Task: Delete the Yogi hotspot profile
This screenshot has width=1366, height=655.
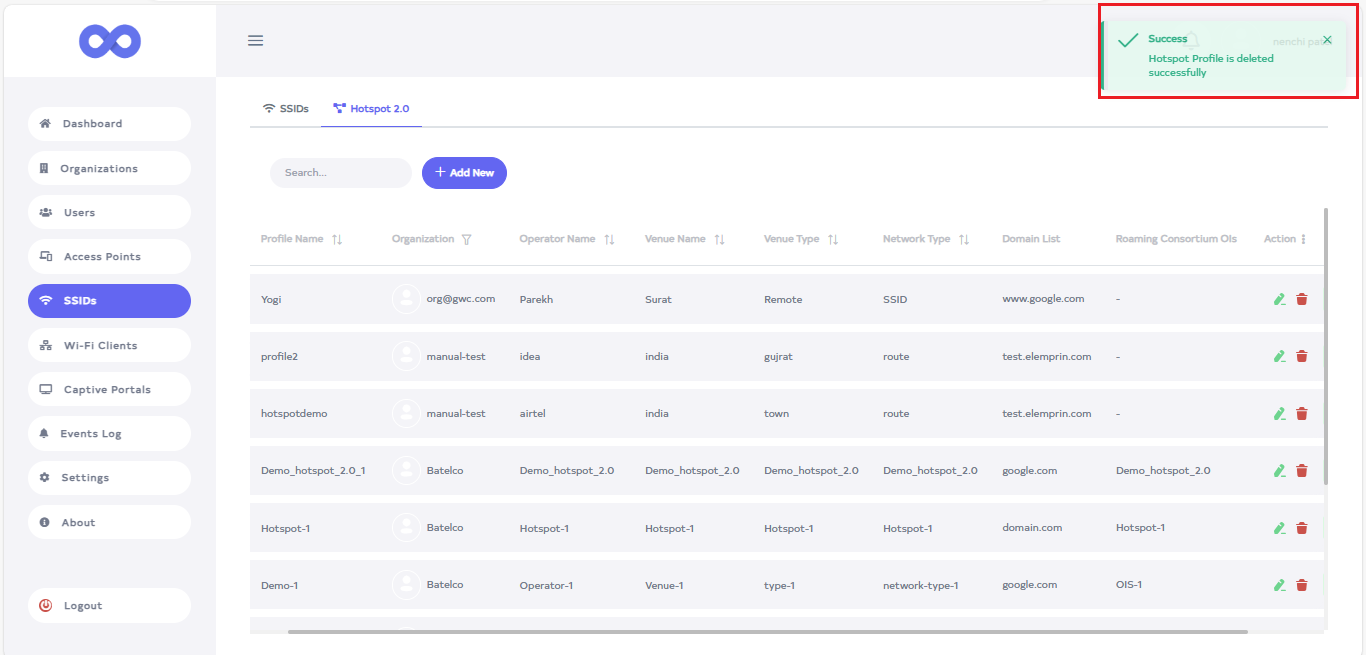Action: coord(1301,299)
